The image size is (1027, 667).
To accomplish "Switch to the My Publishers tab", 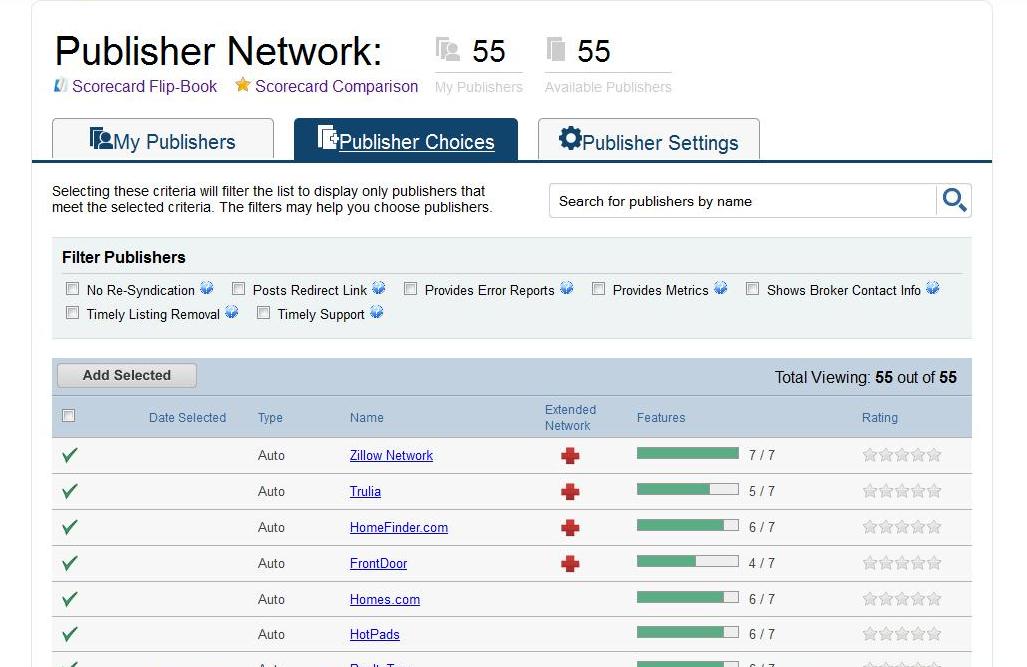I will click(163, 139).
